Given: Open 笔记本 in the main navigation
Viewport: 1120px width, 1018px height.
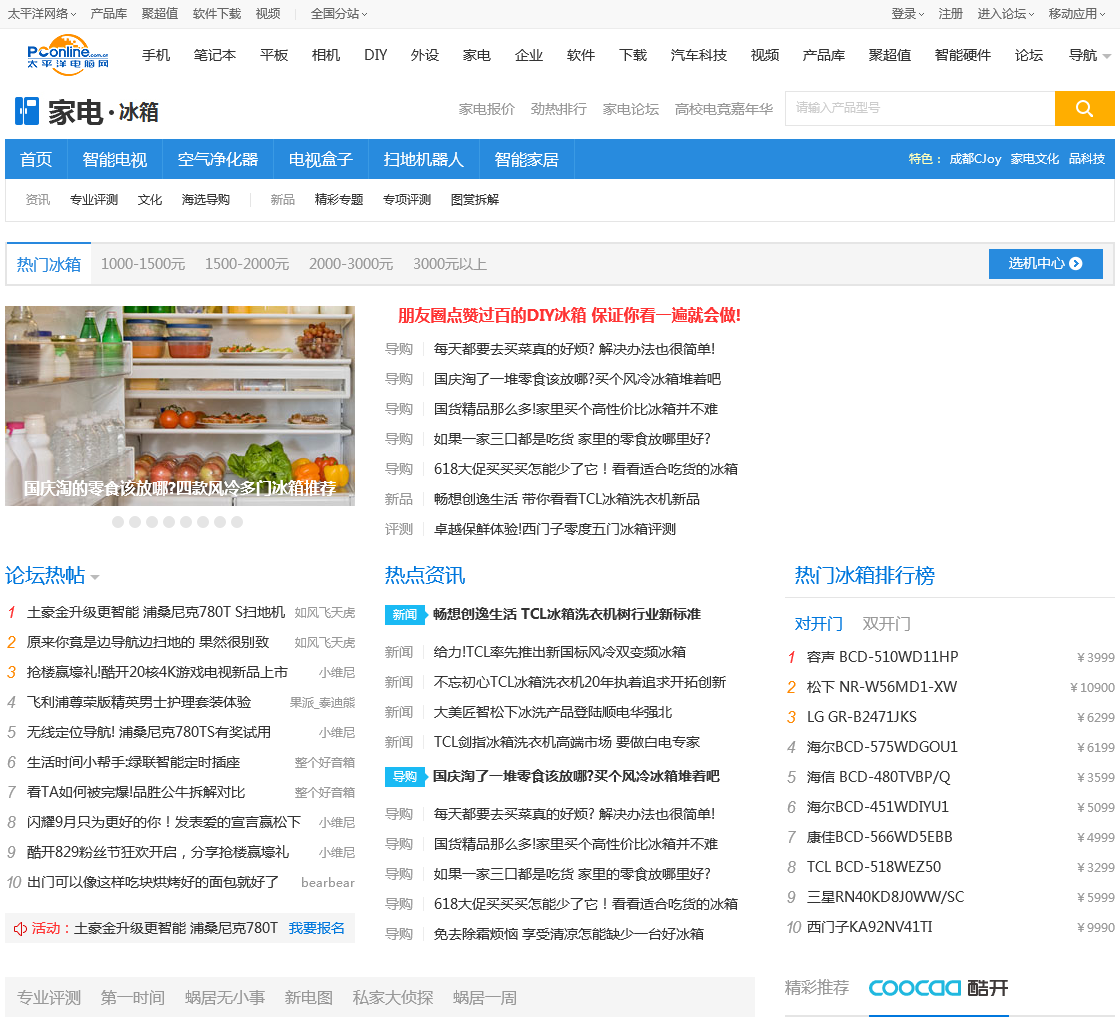Looking at the screenshot, I should coord(214,55).
